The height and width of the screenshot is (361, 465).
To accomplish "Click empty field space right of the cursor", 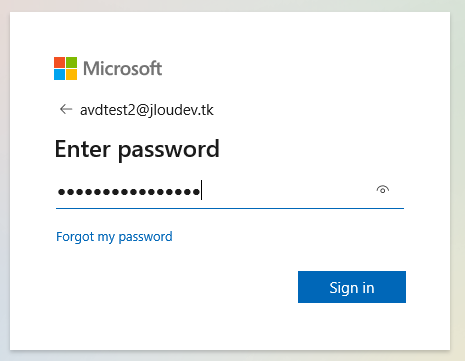I will 287,192.
